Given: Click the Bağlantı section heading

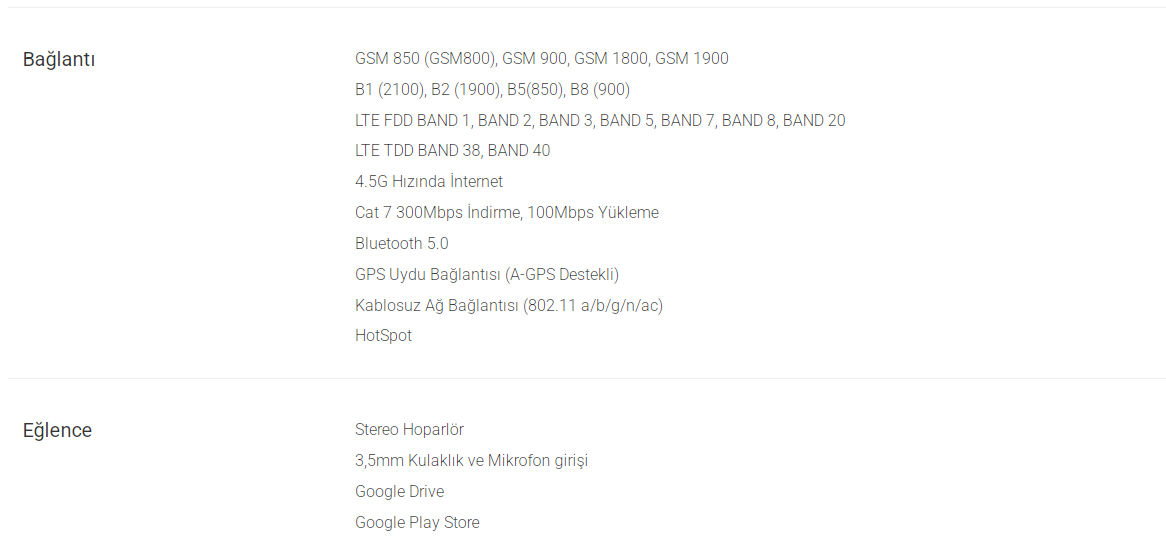Looking at the screenshot, I should [59, 59].
